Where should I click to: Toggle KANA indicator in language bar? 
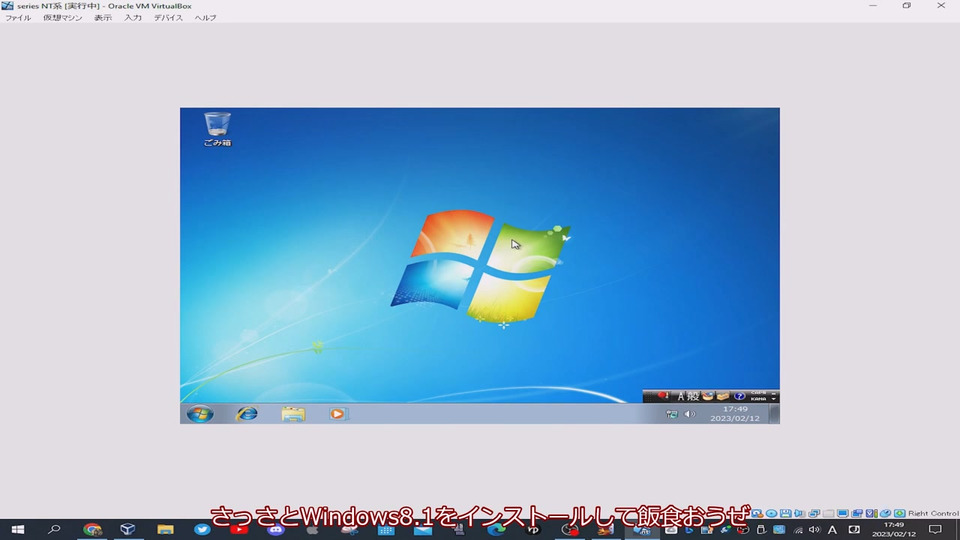(758, 399)
